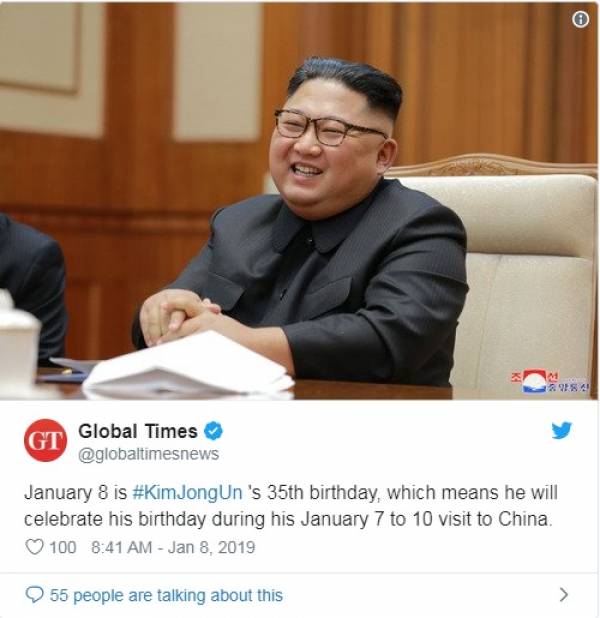Open the 8:41 AM - Jan 8, 2019 timestamp
600x618 pixels.
pos(173,547)
